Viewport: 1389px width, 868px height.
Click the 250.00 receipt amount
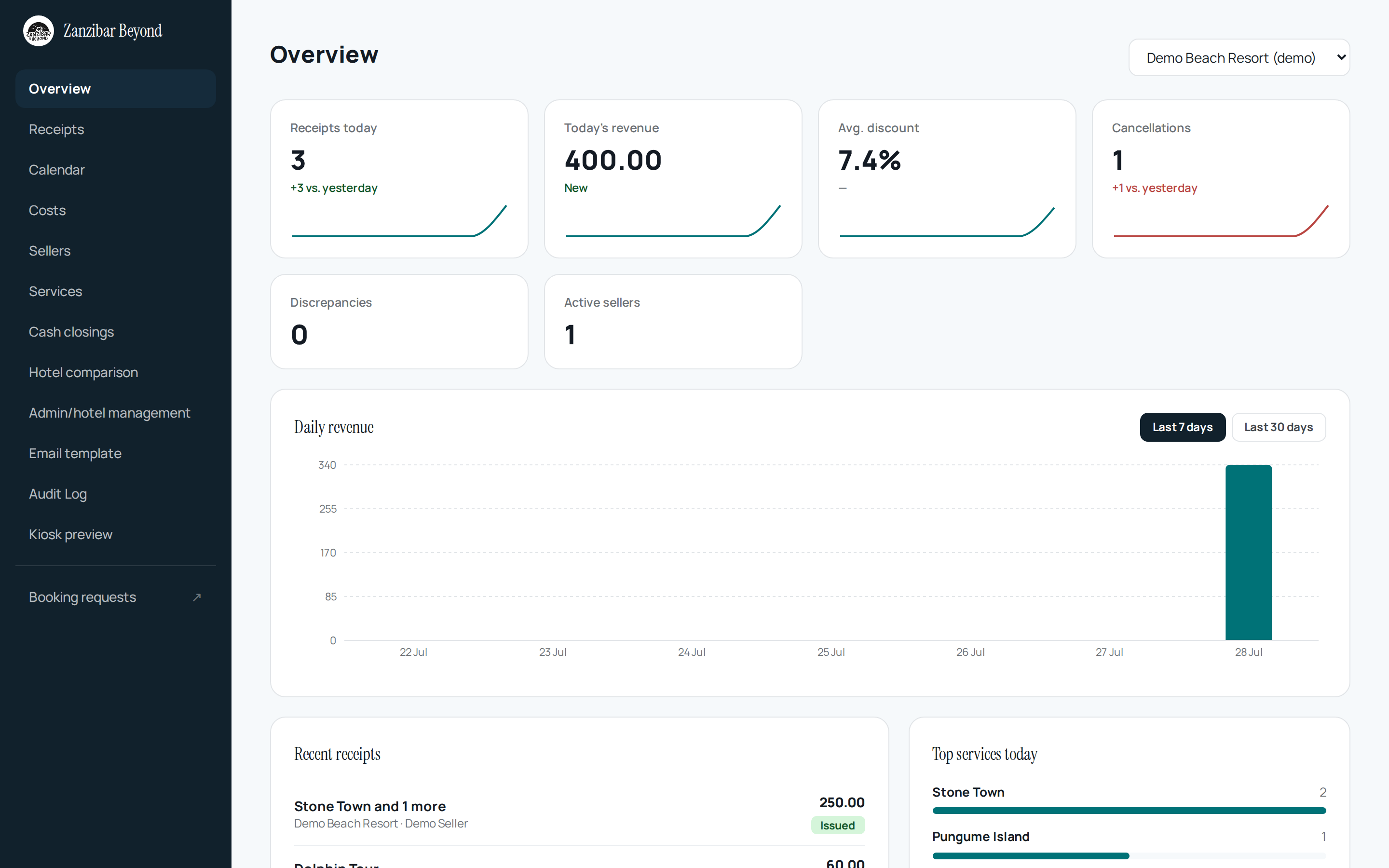[842, 802]
